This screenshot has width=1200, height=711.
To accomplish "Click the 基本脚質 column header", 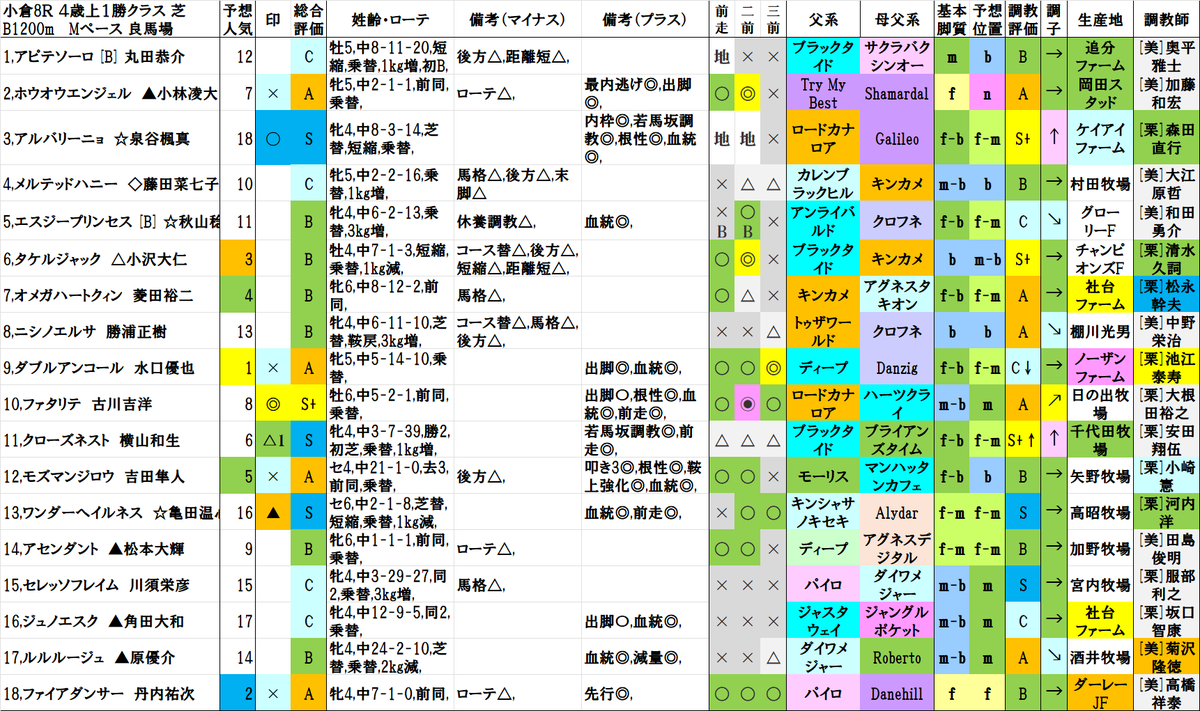I will (953, 19).
